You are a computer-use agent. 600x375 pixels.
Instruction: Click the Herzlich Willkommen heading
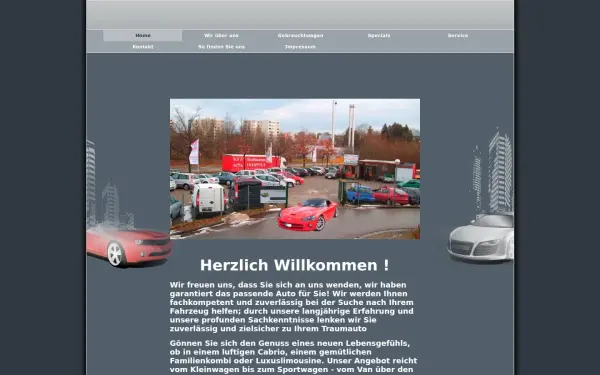point(295,265)
